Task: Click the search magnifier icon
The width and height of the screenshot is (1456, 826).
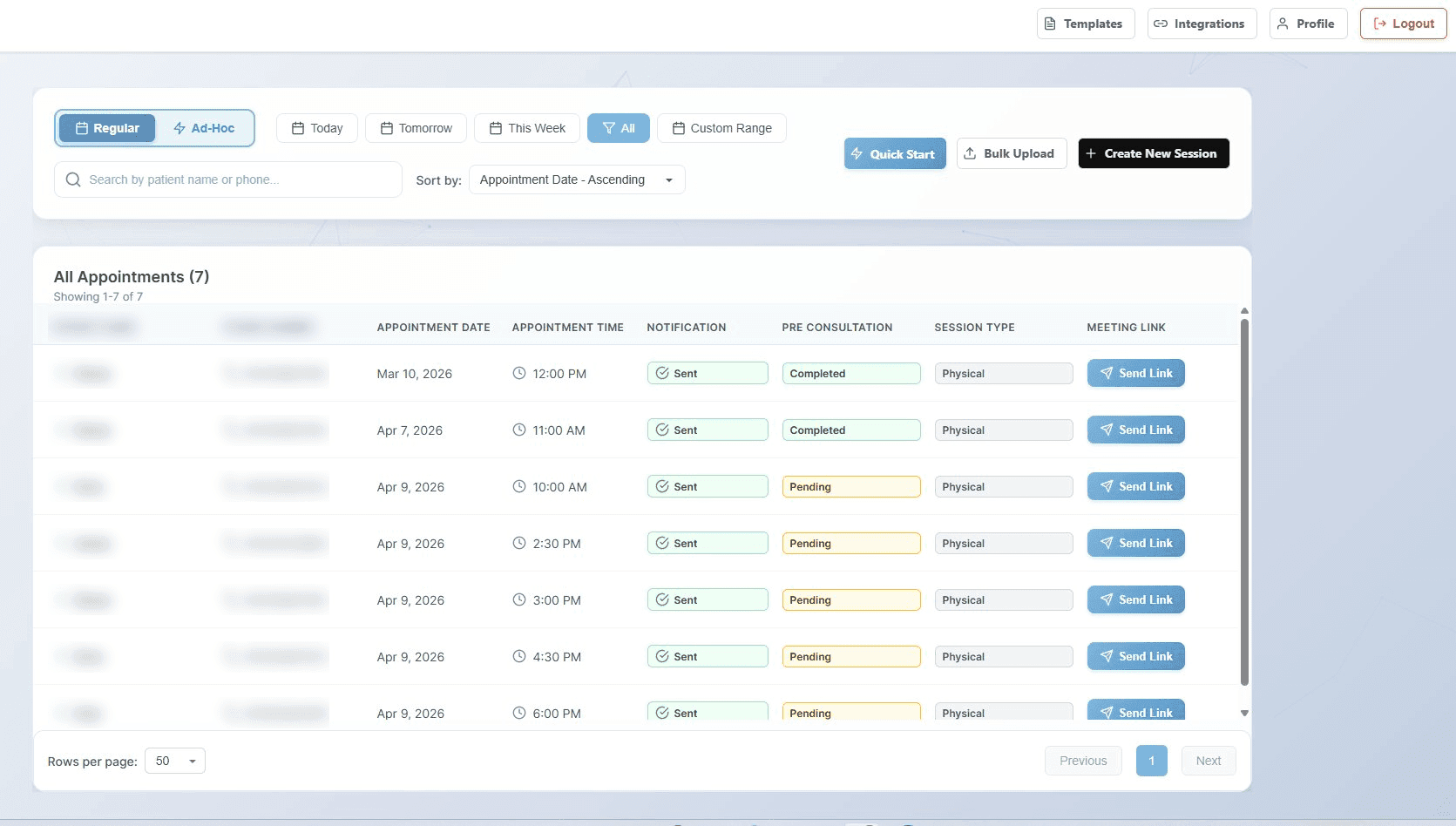Action: click(x=73, y=179)
